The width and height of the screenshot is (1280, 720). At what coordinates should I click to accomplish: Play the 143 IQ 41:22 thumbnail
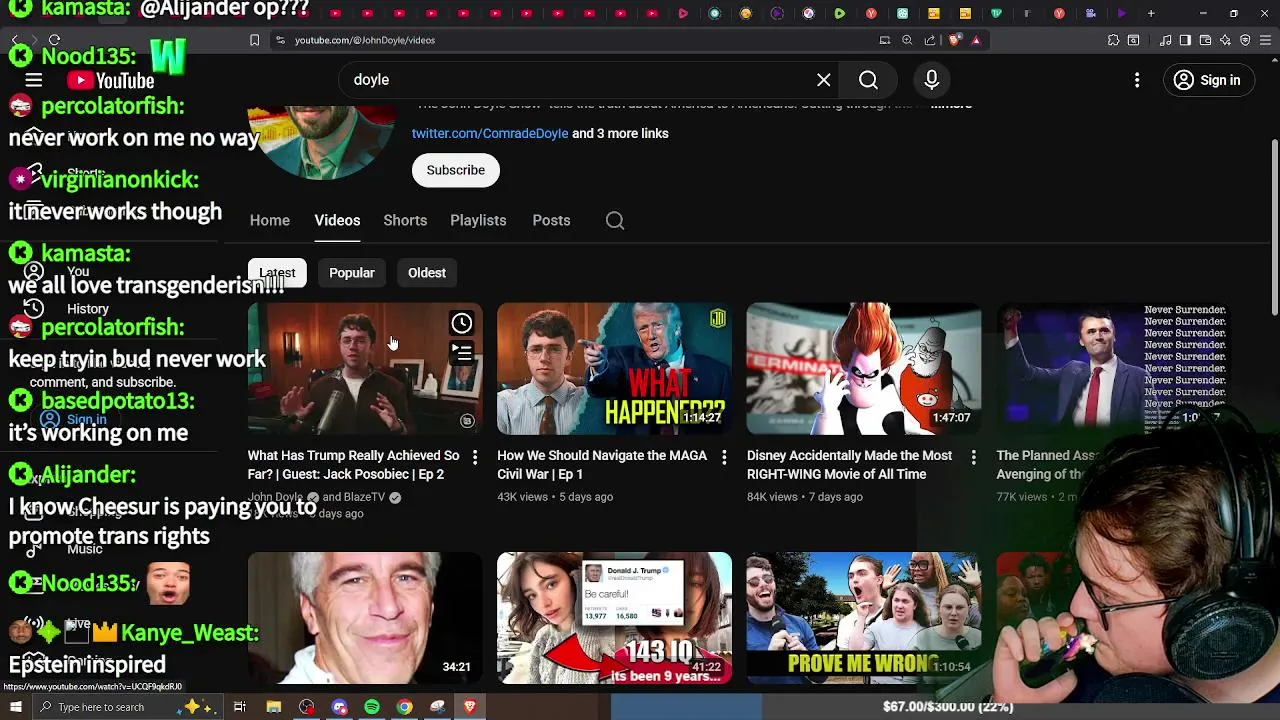[614, 618]
